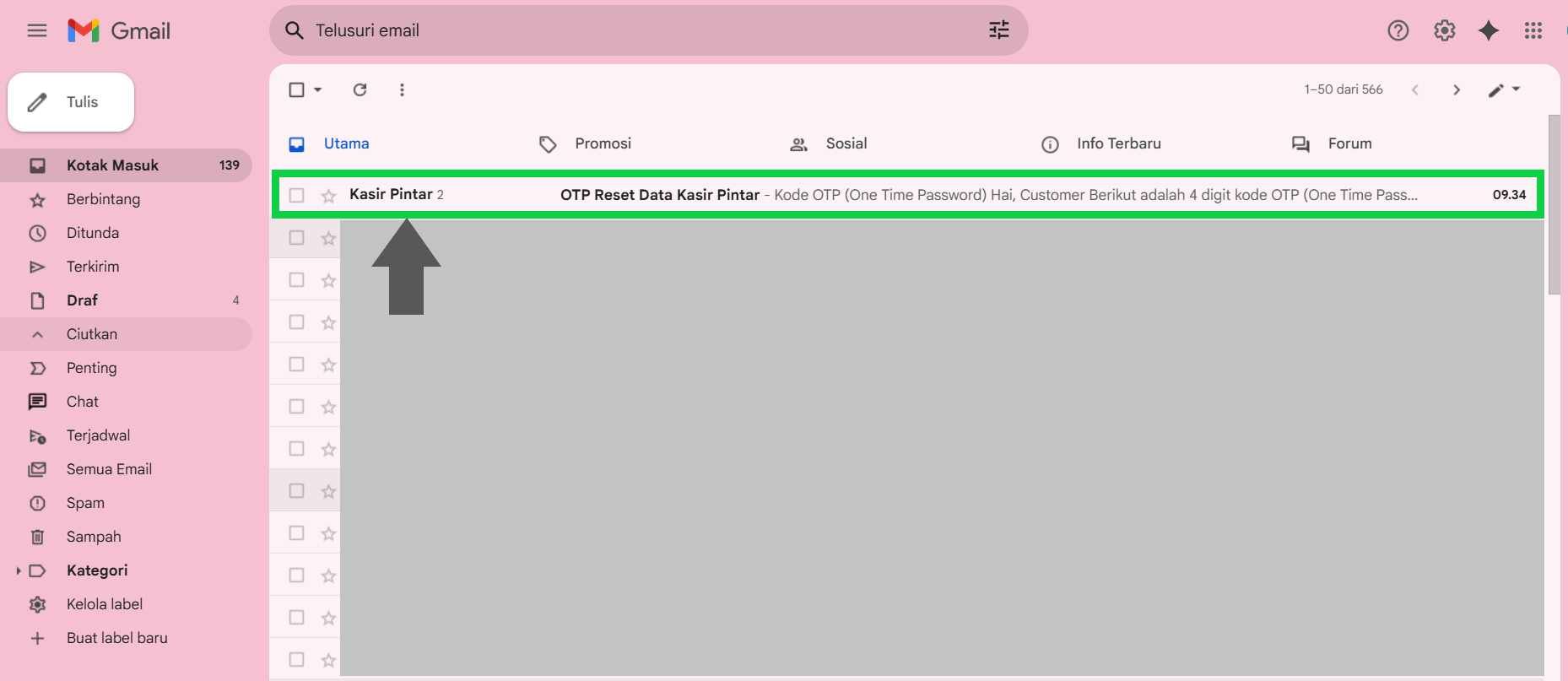Open Google apps grid icon
This screenshot has height=681, width=1568.
coord(1533,31)
